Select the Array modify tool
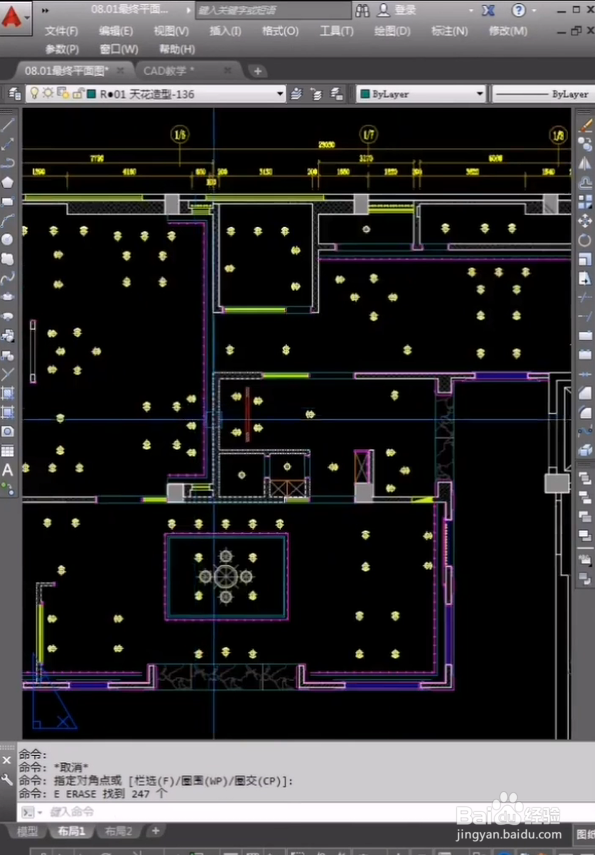This screenshot has width=595, height=855. click(585, 202)
